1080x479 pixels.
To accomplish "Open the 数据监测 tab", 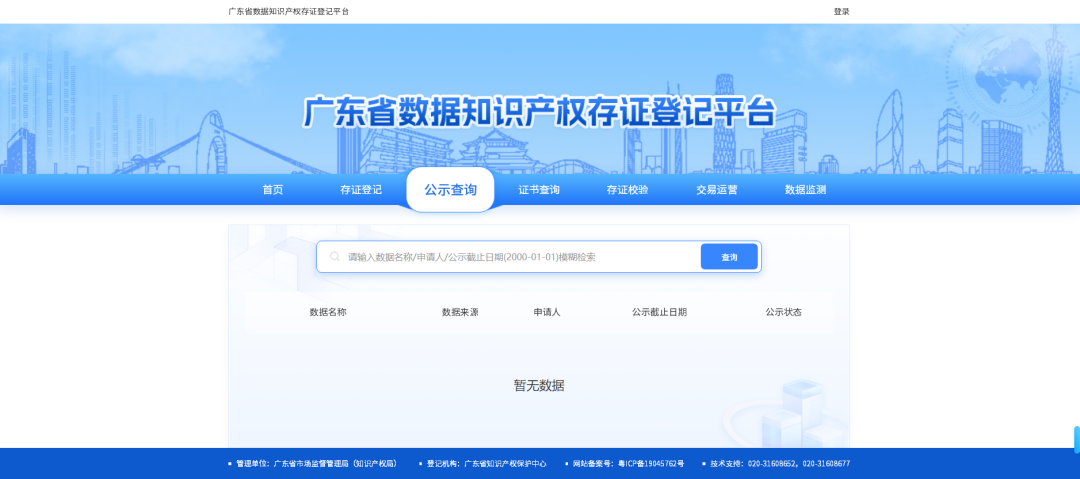I will tap(806, 190).
